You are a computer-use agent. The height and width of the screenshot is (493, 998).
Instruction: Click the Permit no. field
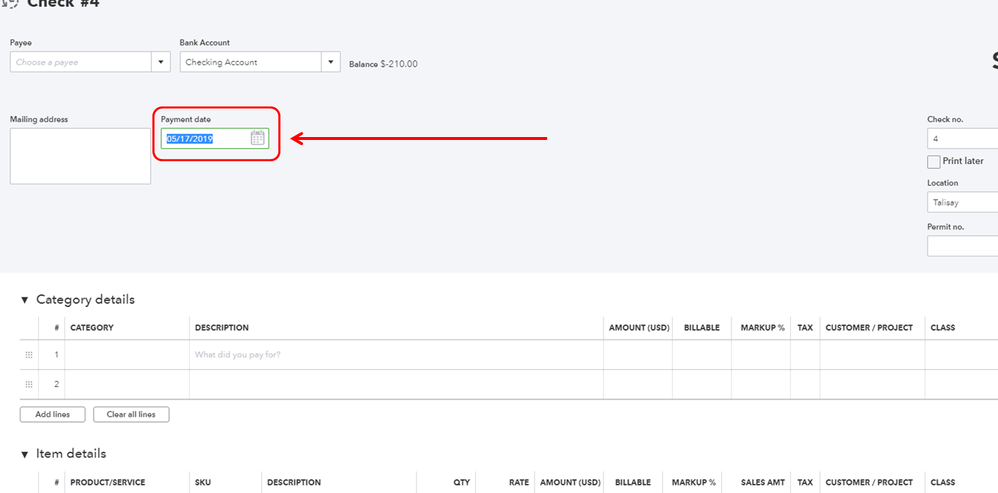[x=962, y=246]
